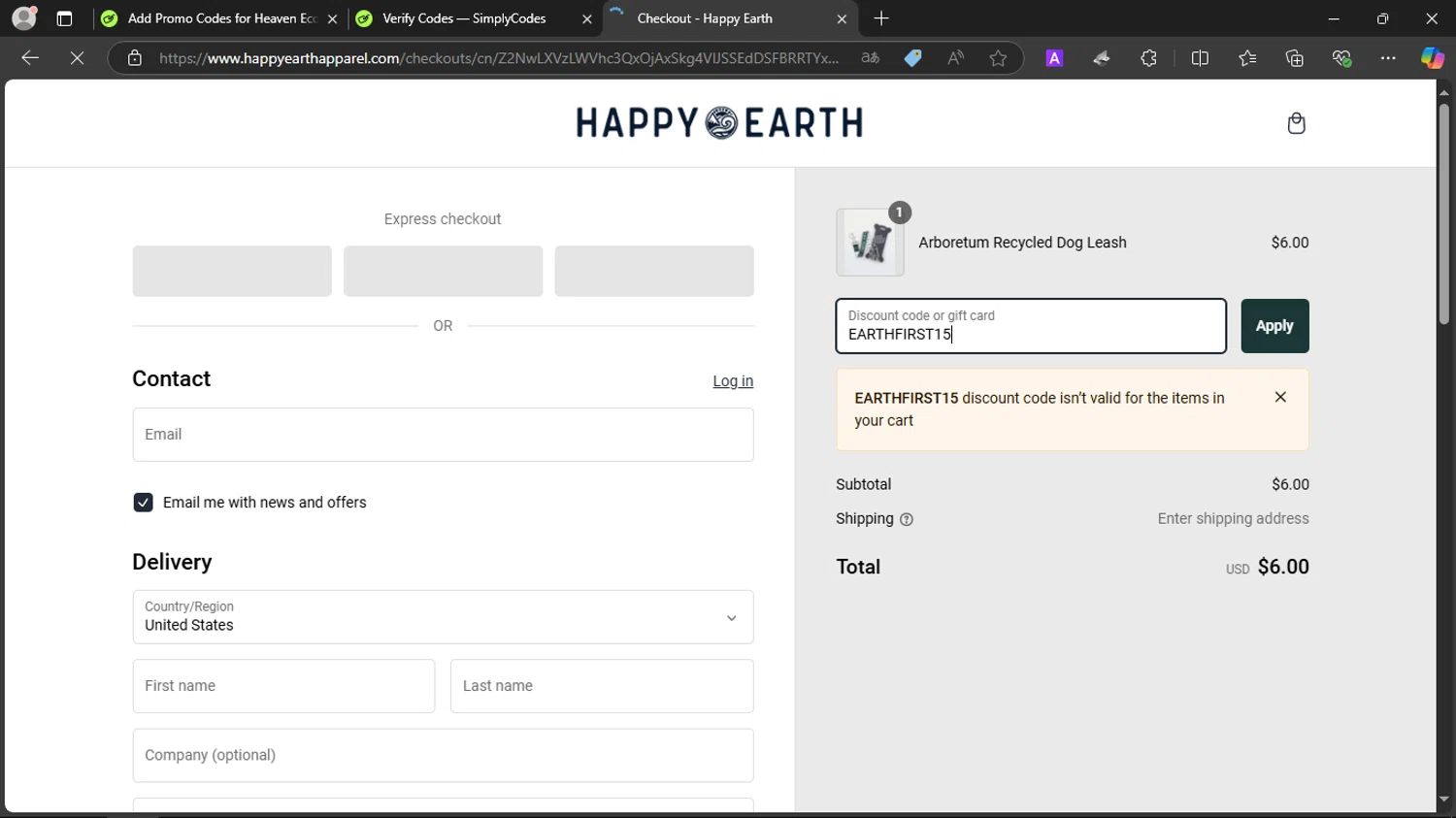This screenshot has height=818, width=1456.
Task: Click the Happy Earth logo
Action: (719, 122)
